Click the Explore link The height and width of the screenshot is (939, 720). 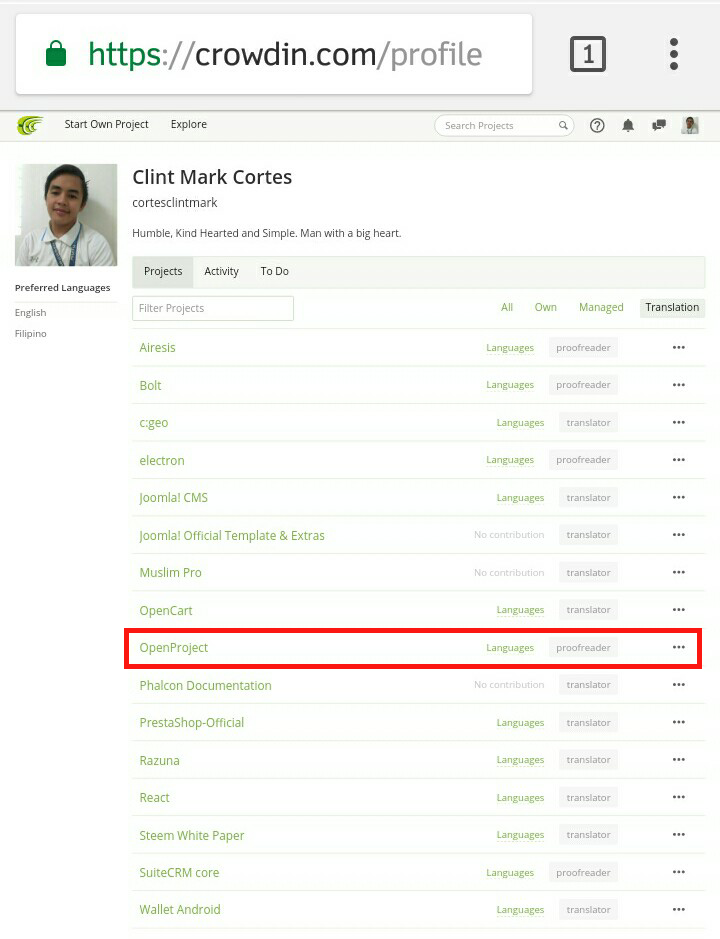click(x=189, y=124)
